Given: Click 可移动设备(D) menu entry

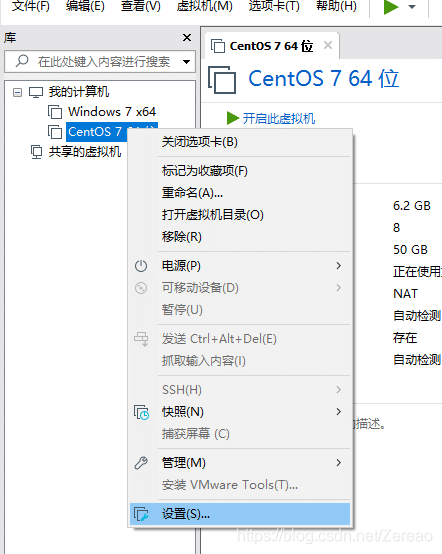Looking at the screenshot, I should (x=240, y=288).
